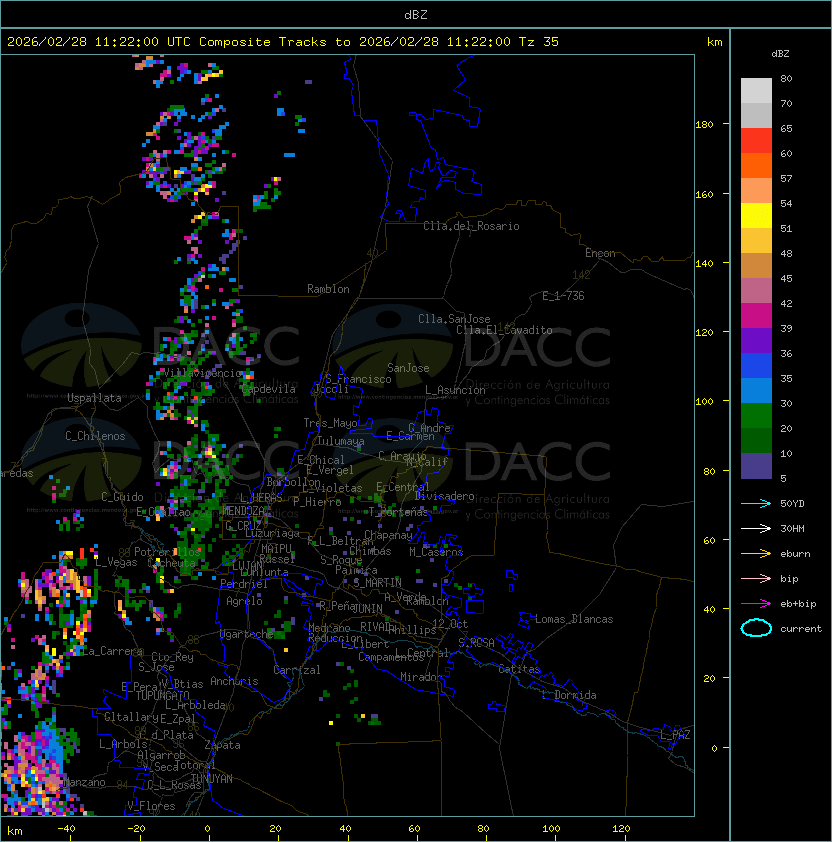Screen dimensions: 832x842
Task: Click the 'TUNUYAN' map label
Action: [212, 779]
